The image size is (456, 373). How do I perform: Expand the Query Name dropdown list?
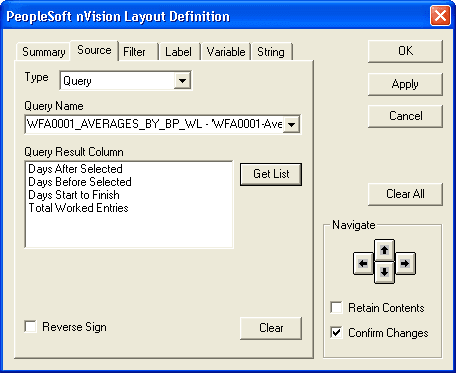point(291,125)
